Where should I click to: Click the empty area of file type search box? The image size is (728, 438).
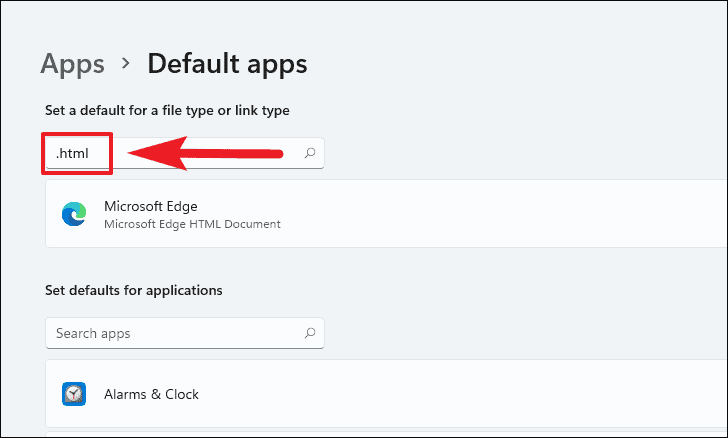292,153
